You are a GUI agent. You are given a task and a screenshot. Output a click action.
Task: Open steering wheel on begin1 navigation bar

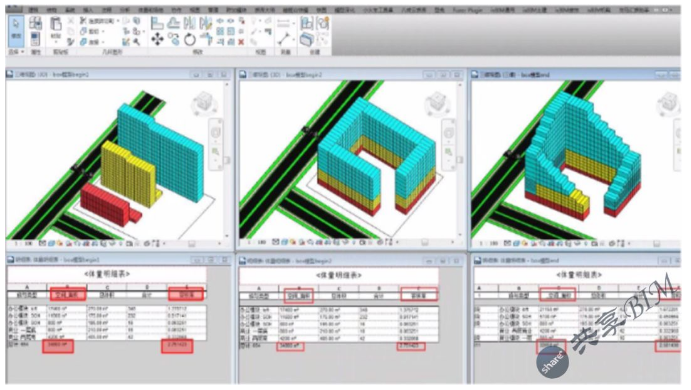pyautogui.click(x=215, y=132)
